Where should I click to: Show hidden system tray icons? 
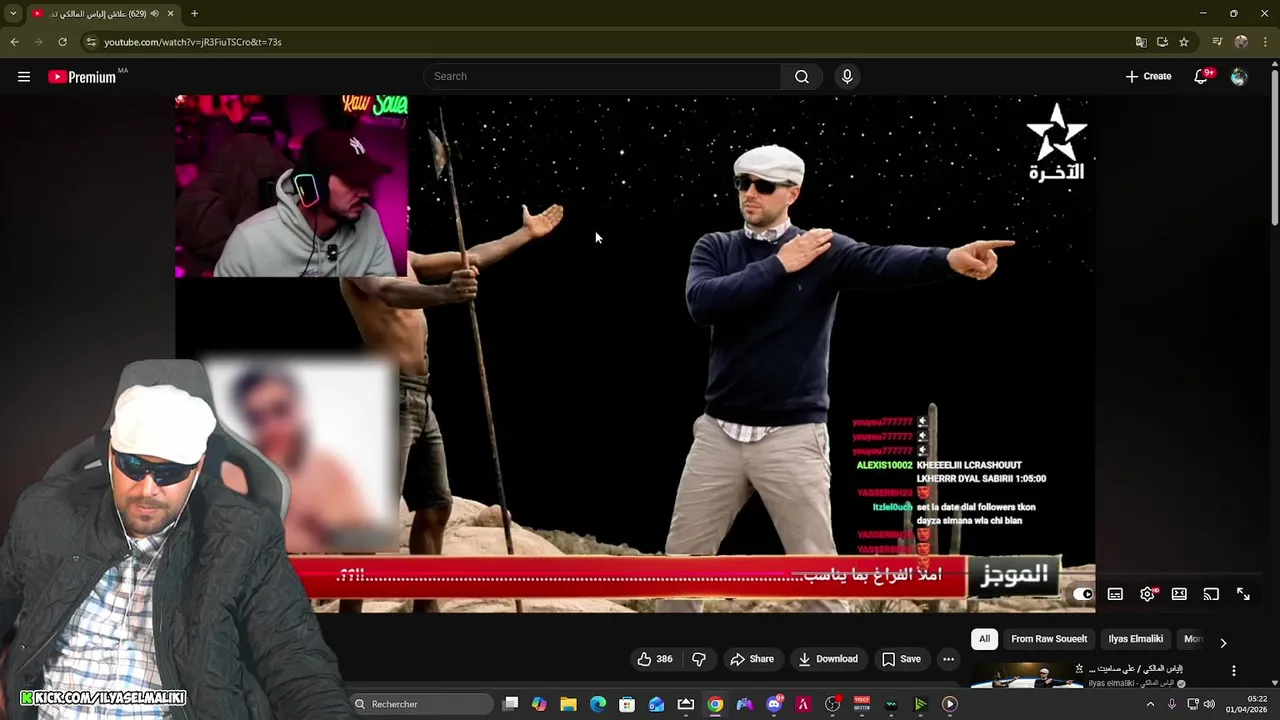point(1150,704)
